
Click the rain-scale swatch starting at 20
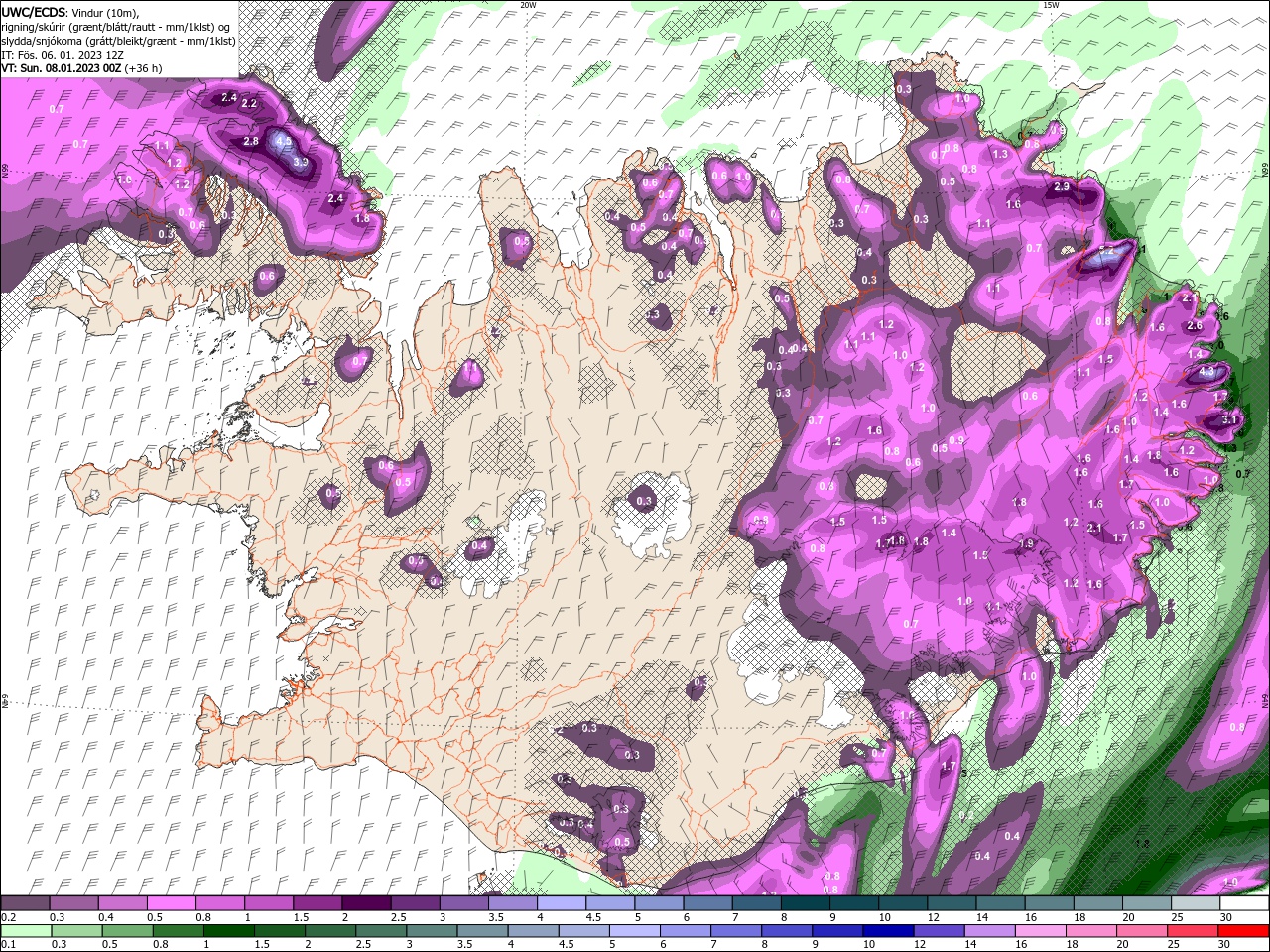tap(1143, 931)
